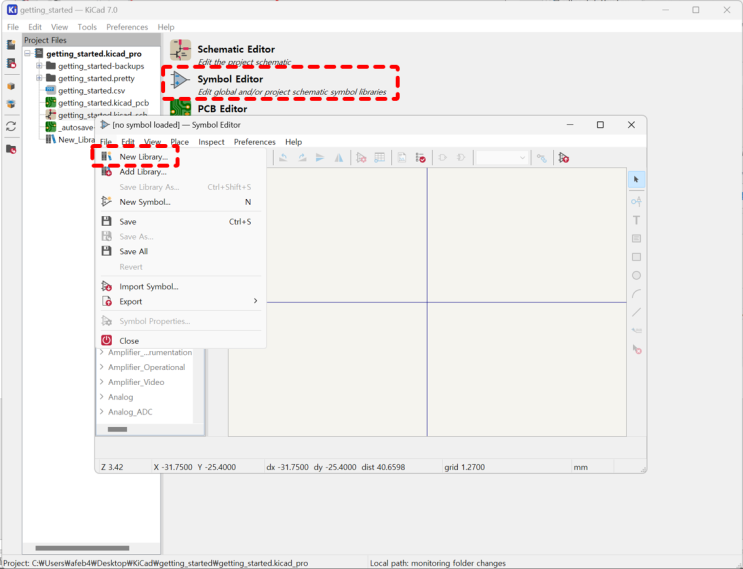Open project folder in file explorer icon

click(11, 149)
